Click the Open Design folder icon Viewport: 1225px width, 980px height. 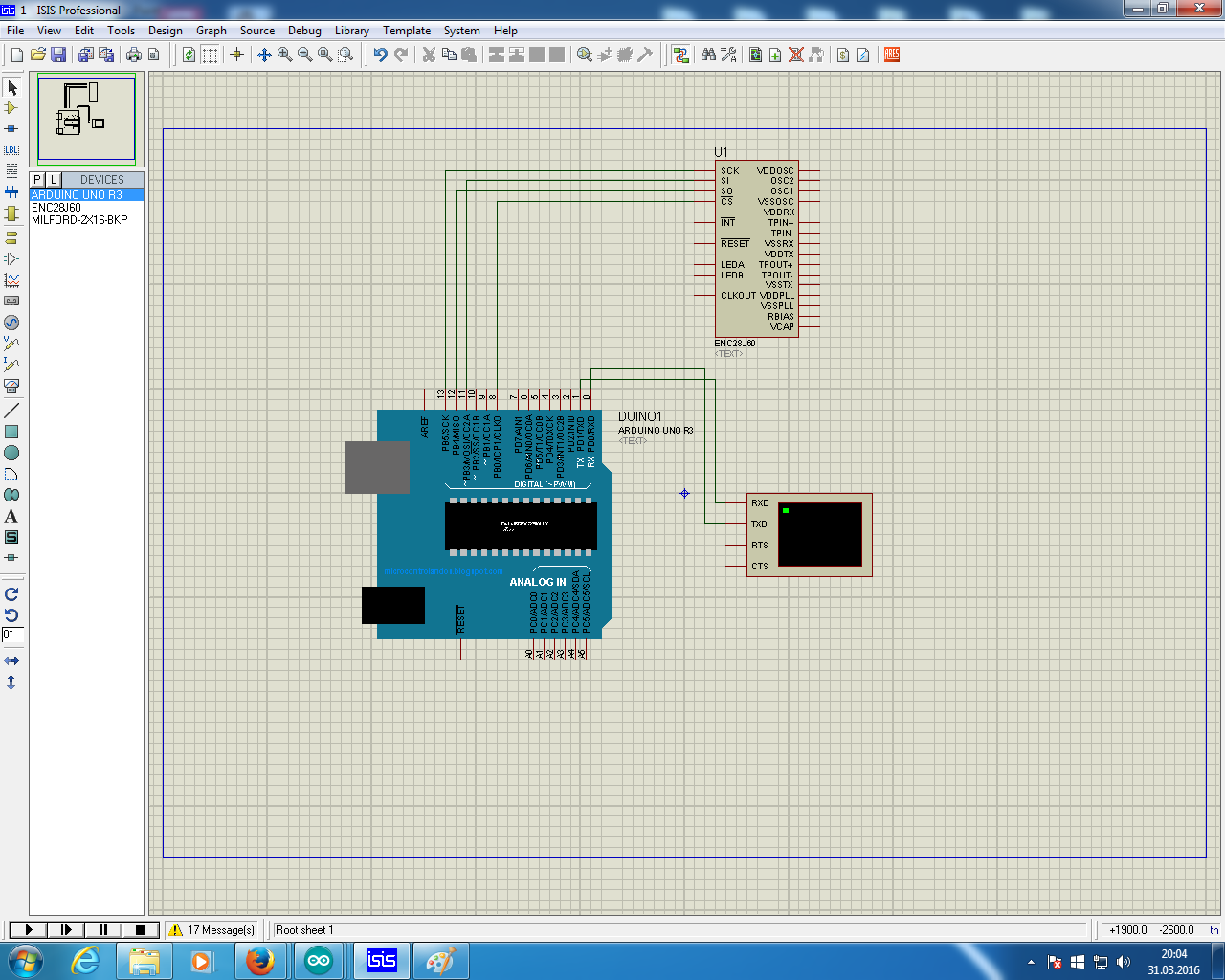(38, 55)
